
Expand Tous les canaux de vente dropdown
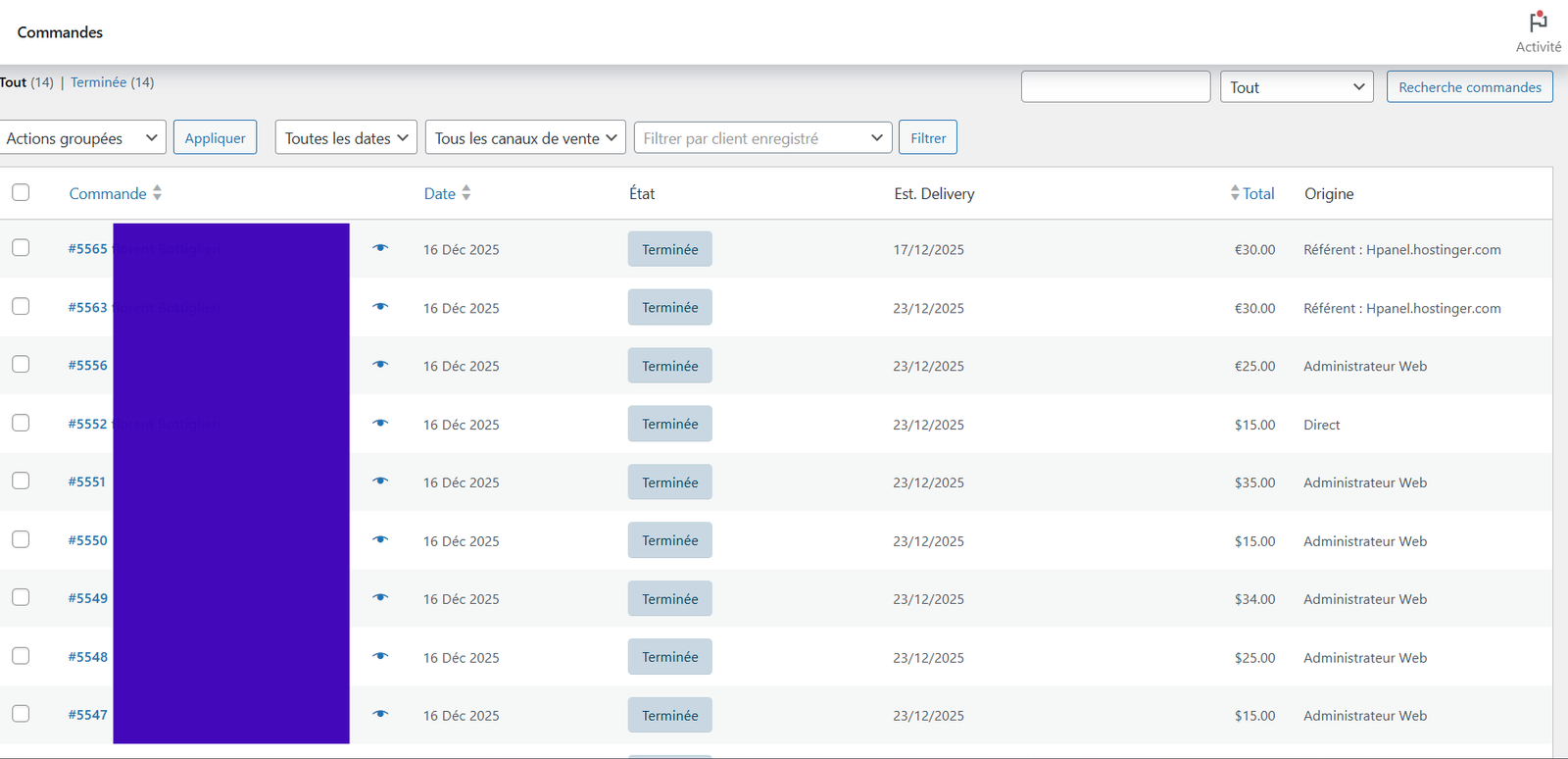pyautogui.click(x=525, y=137)
